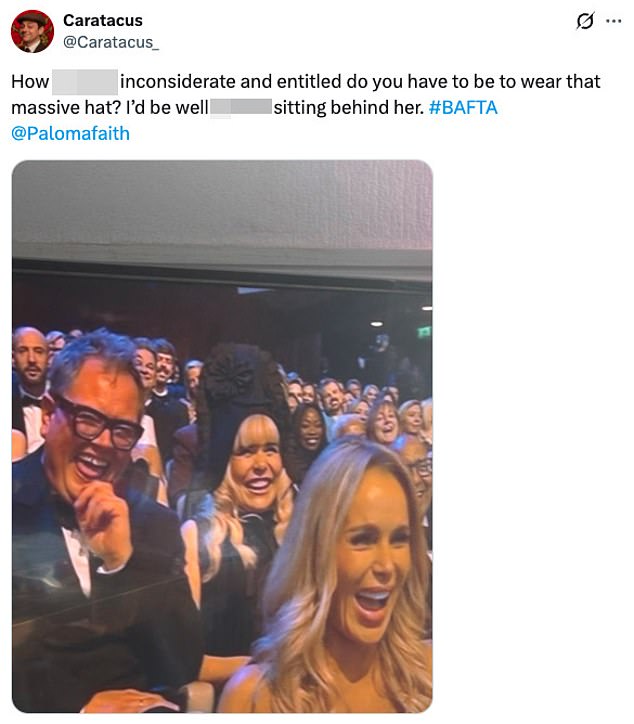The height and width of the screenshot is (724, 634).
Task: Click the blurred word after 'How'
Action: click(x=85, y=82)
